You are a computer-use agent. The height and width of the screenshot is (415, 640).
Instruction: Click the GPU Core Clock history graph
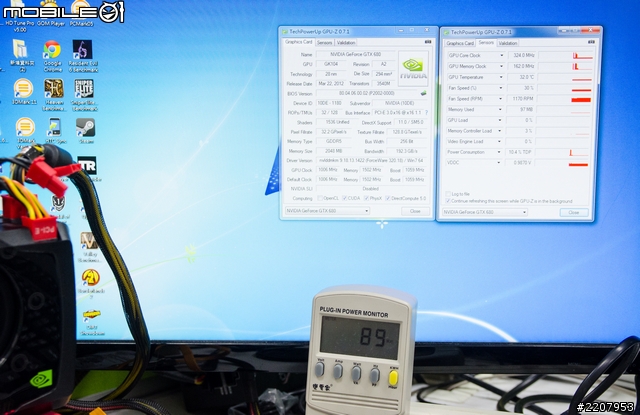point(566,55)
